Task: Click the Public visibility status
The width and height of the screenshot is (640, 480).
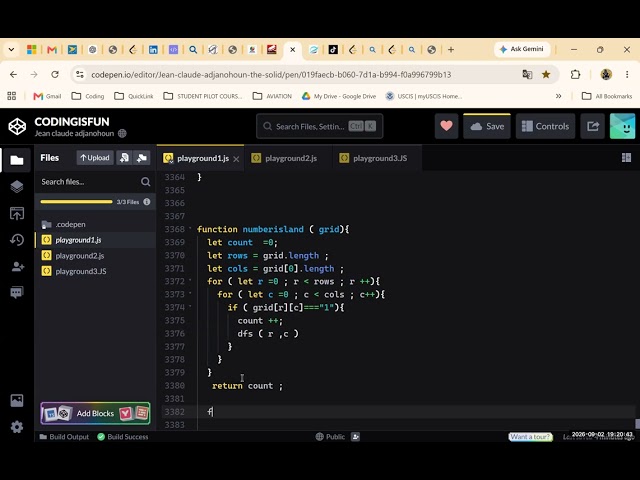Action: click(x=330, y=437)
